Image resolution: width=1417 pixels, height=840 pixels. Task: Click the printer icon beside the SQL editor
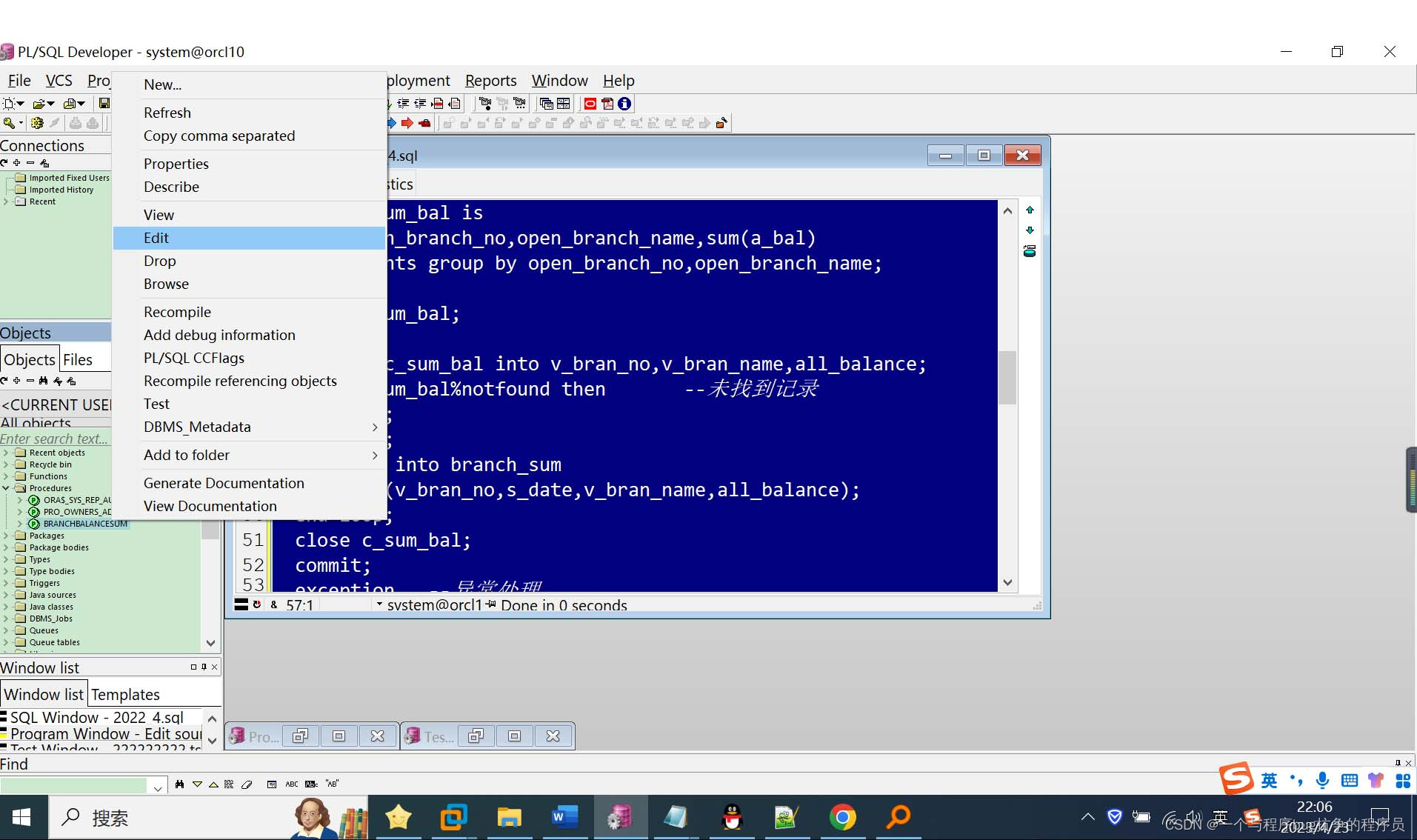click(x=1030, y=251)
